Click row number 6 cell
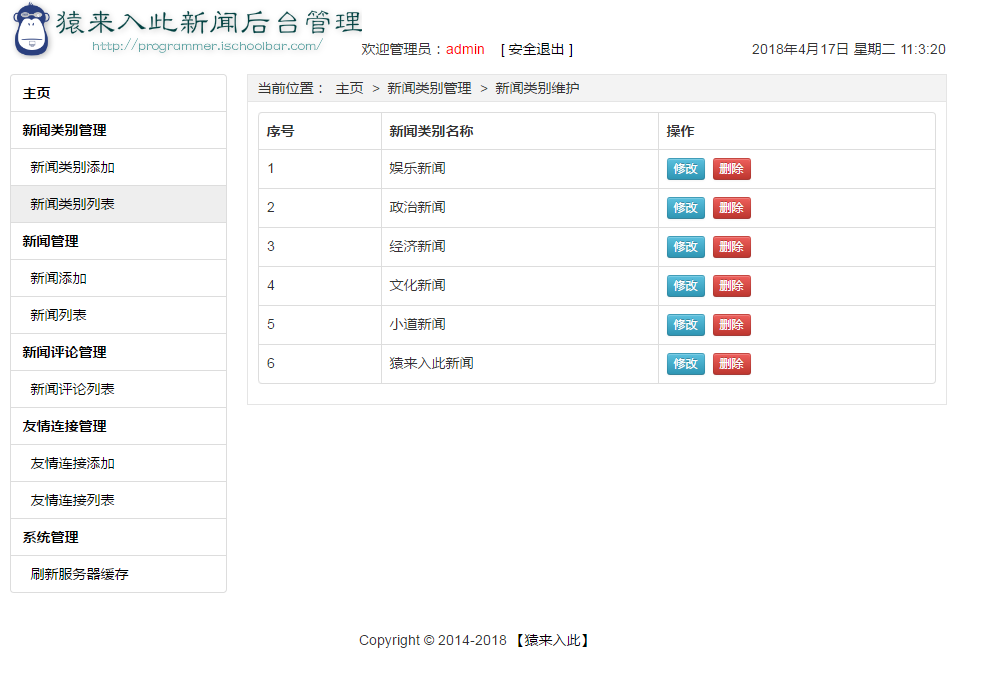Screen dimensions: 1008x677 320,364
